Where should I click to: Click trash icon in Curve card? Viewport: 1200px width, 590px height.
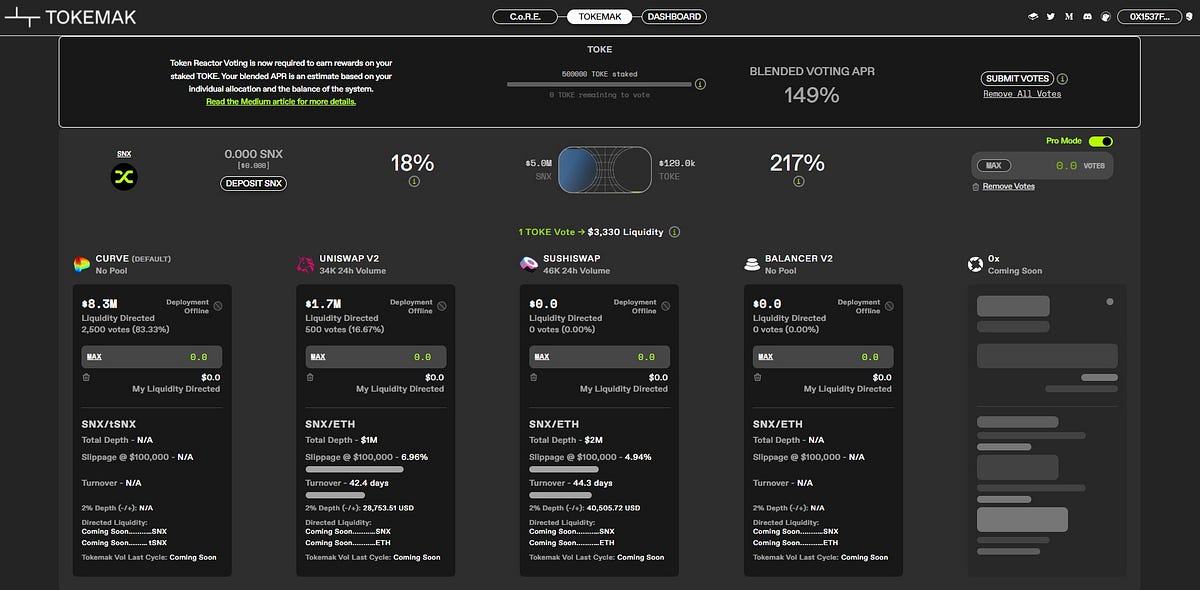[x=86, y=377]
